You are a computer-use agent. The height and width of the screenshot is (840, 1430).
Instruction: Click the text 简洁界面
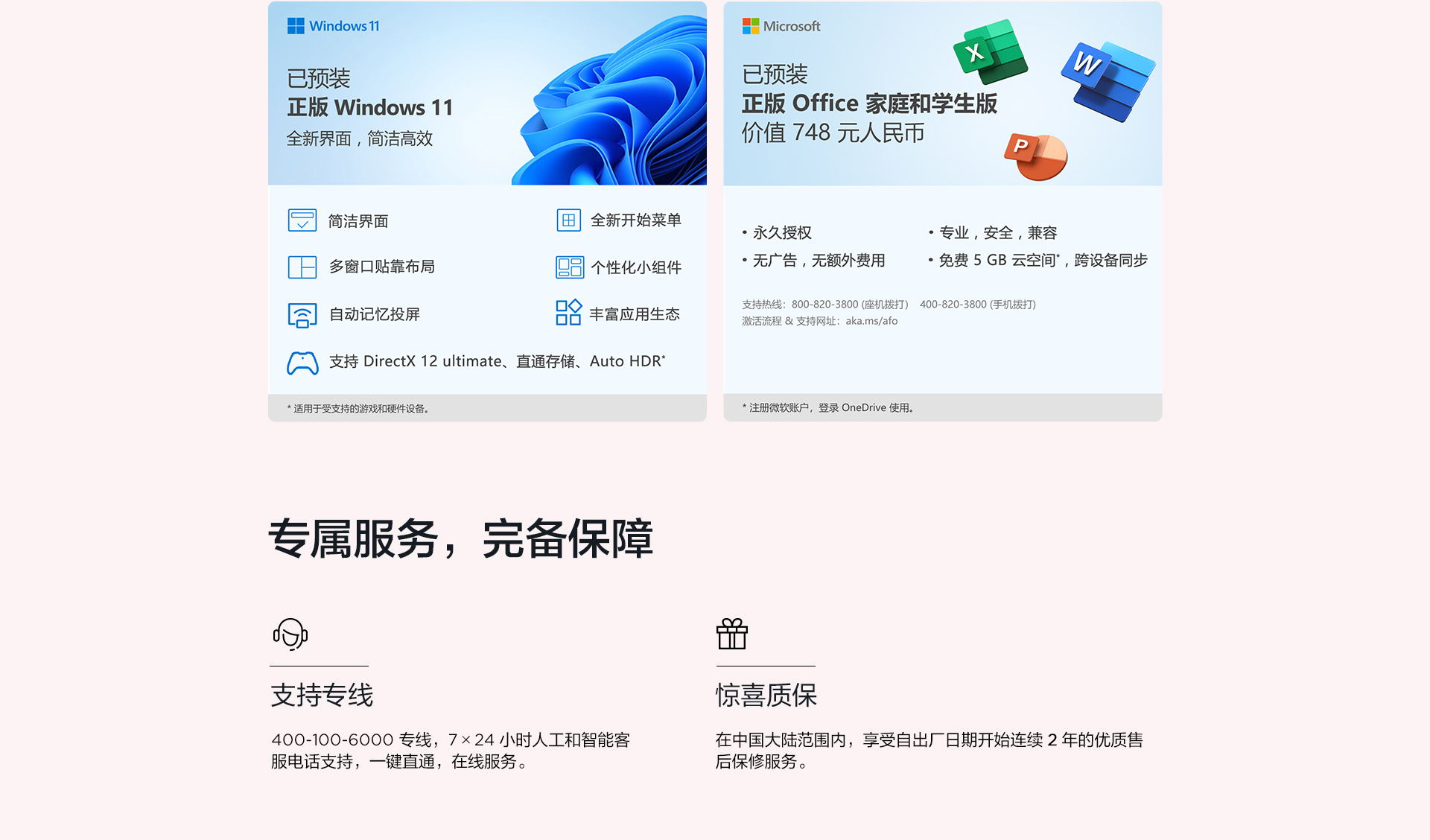point(358,221)
